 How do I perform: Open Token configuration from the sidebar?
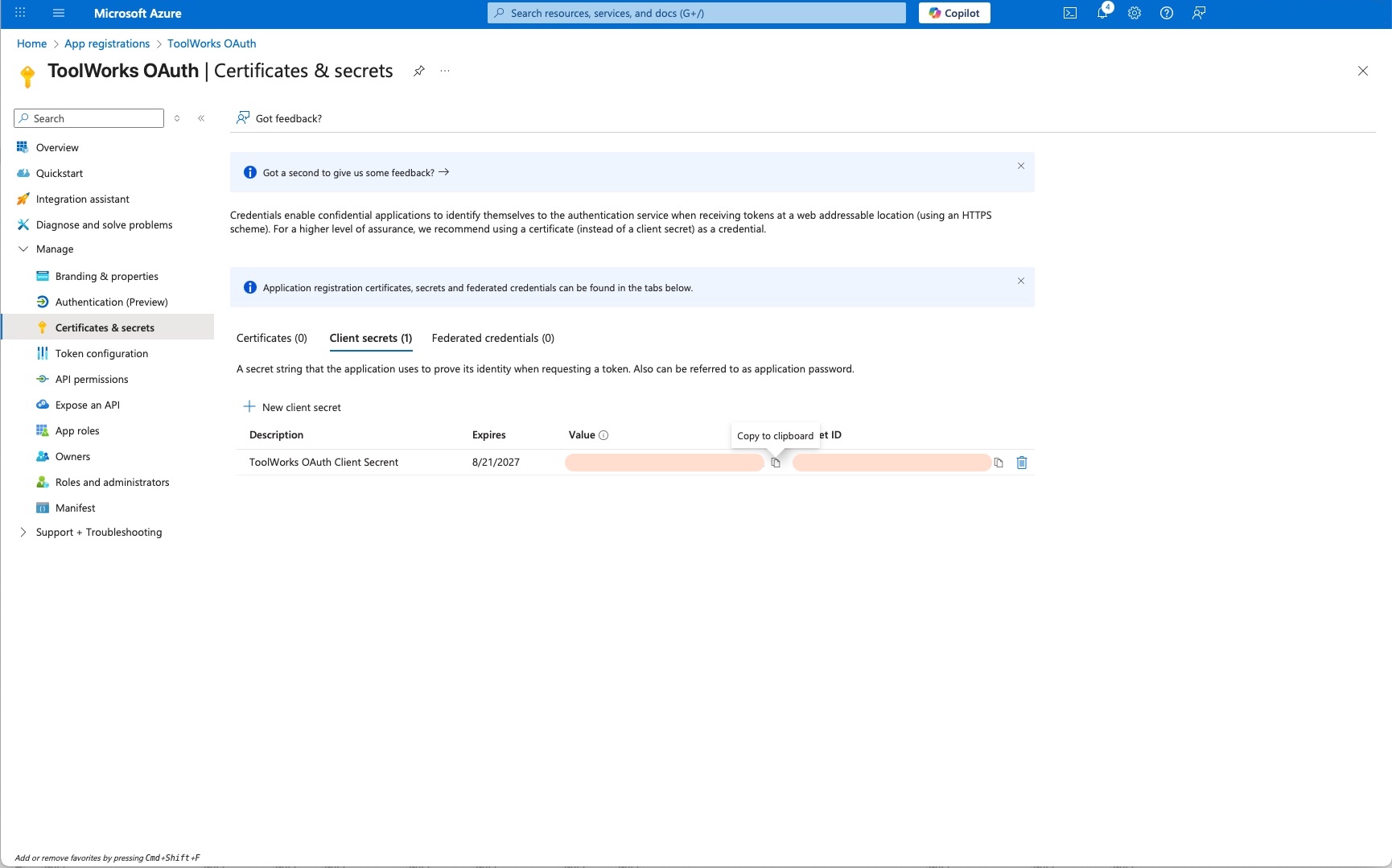click(101, 353)
